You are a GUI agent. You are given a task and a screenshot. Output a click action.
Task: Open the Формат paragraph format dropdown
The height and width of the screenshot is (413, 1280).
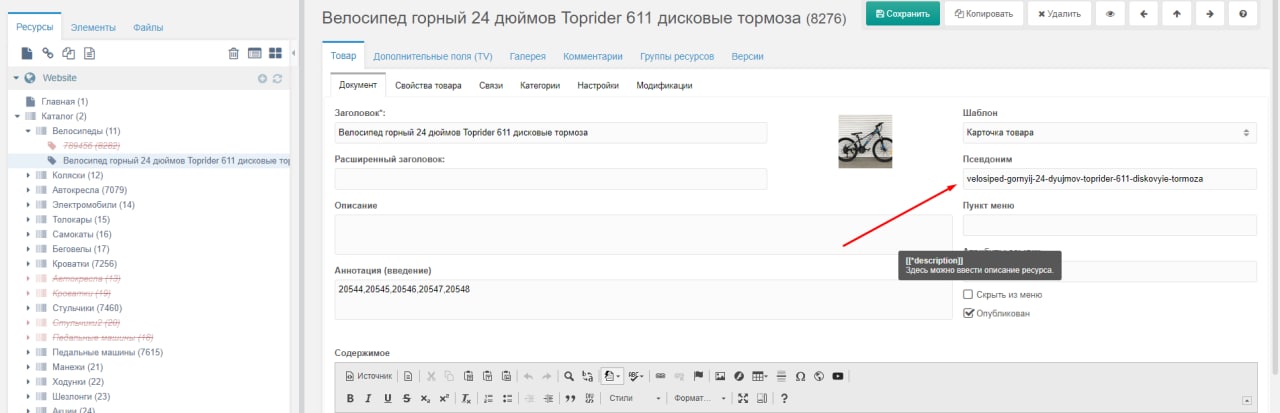click(x=700, y=398)
